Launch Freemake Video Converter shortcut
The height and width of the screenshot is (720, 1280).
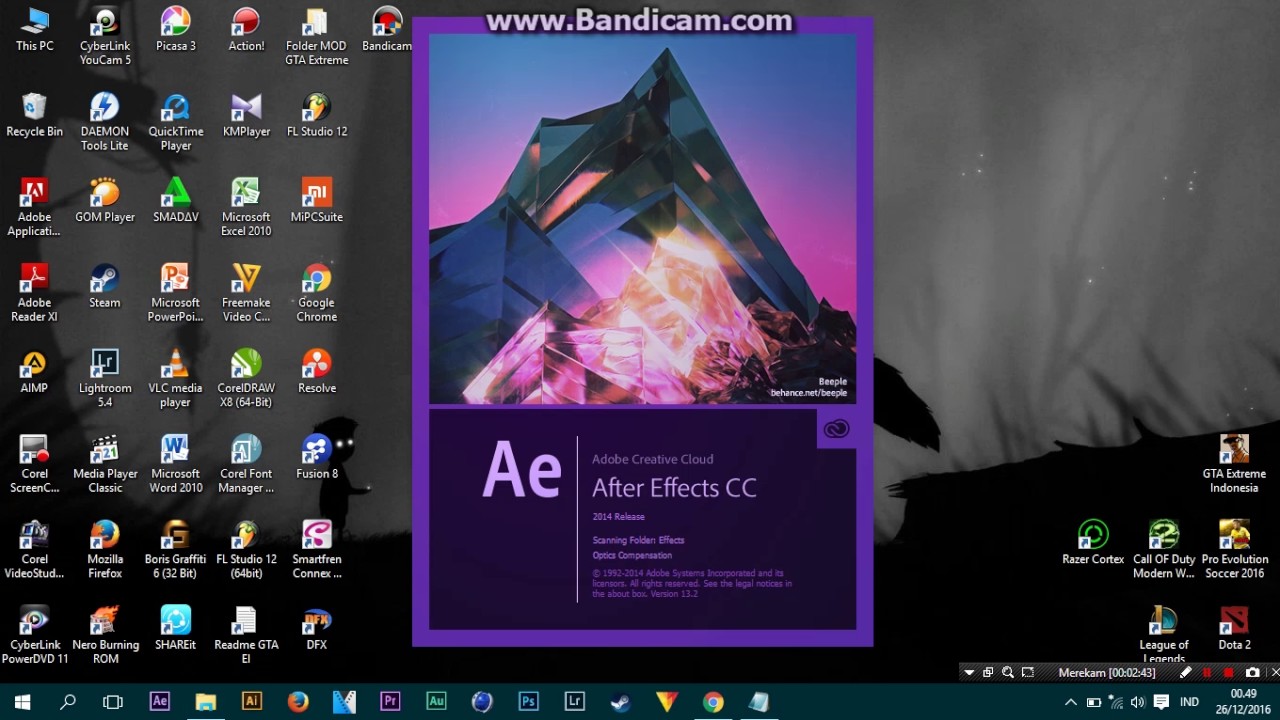pyautogui.click(x=246, y=293)
